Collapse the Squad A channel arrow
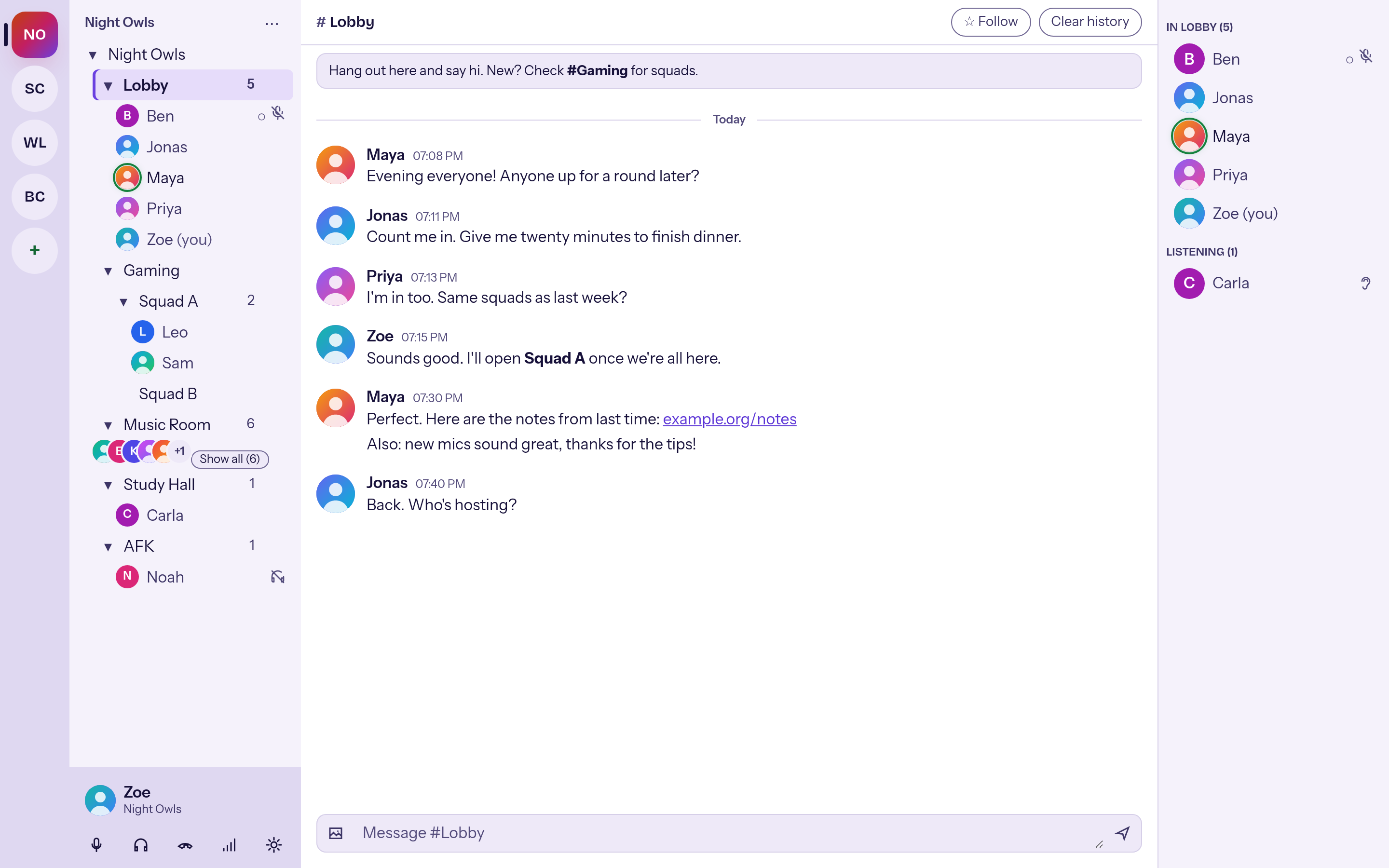The width and height of the screenshot is (1389, 868). pyautogui.click(x=123, y=302)
